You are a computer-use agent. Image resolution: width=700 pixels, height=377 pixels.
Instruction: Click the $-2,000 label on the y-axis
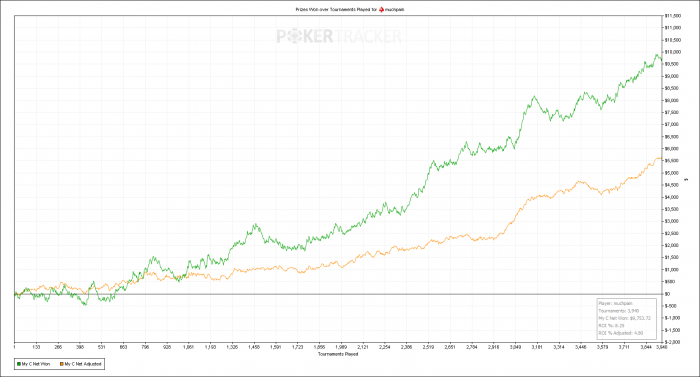point(672,342)
